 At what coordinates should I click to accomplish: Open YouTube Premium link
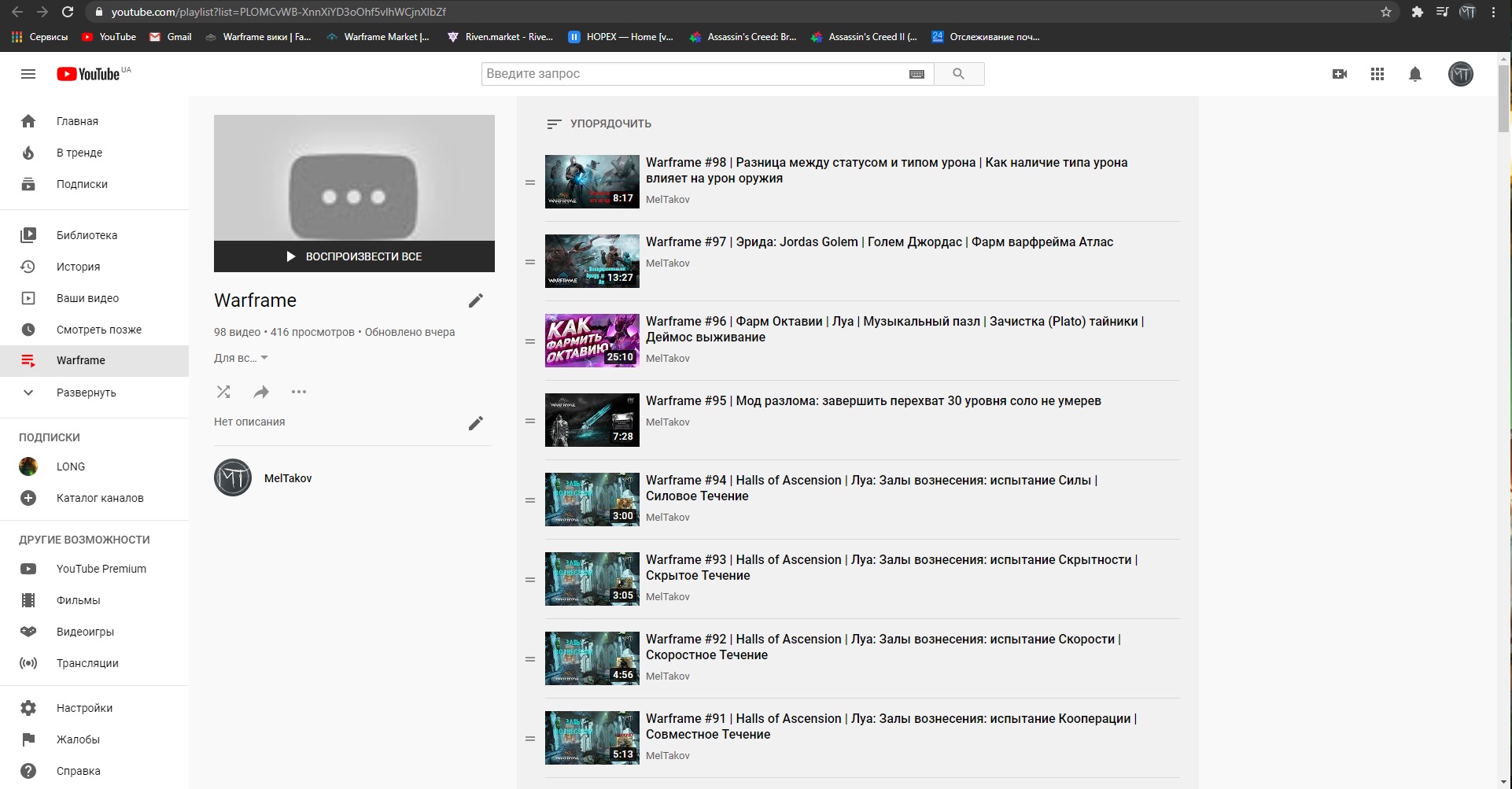[94, 569]
